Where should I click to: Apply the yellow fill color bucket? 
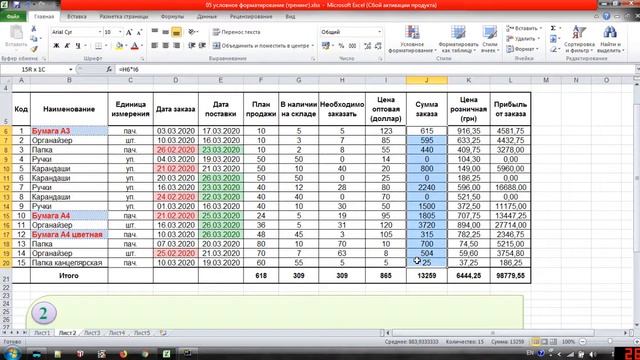coord(119,46)
